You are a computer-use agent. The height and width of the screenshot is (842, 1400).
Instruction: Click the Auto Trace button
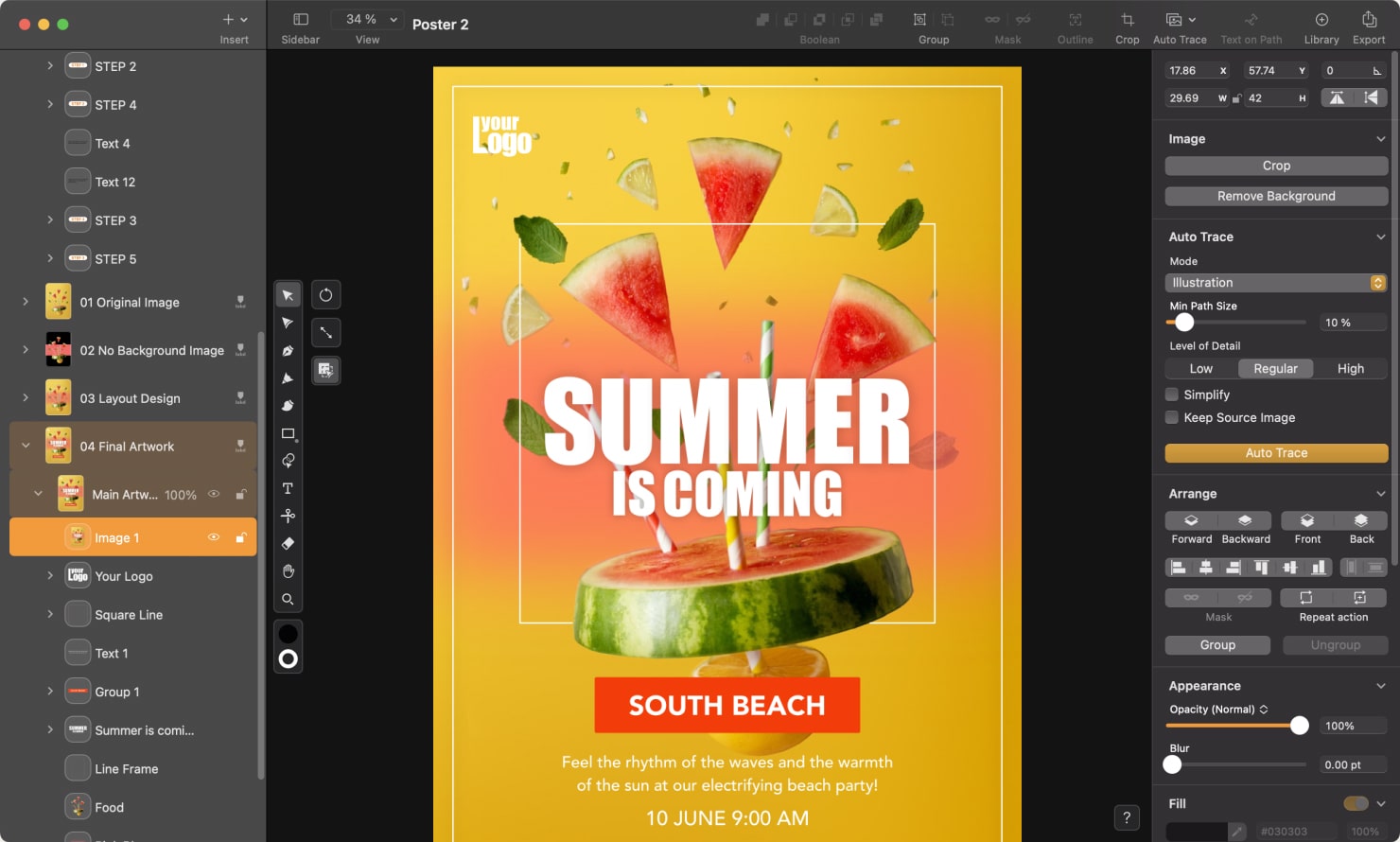1275,452
